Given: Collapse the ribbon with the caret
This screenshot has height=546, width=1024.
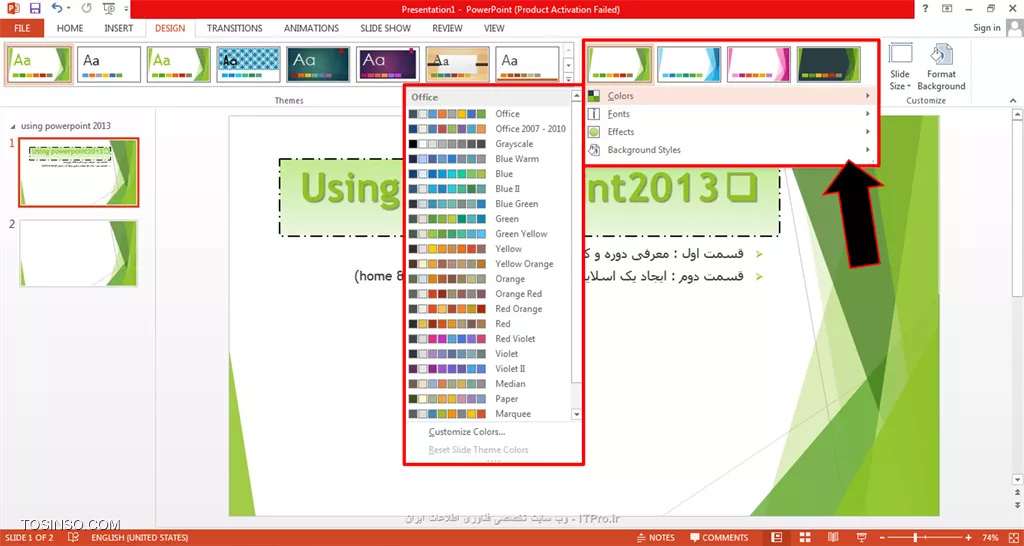Looking at the screenshot, I should point(1013,101).
